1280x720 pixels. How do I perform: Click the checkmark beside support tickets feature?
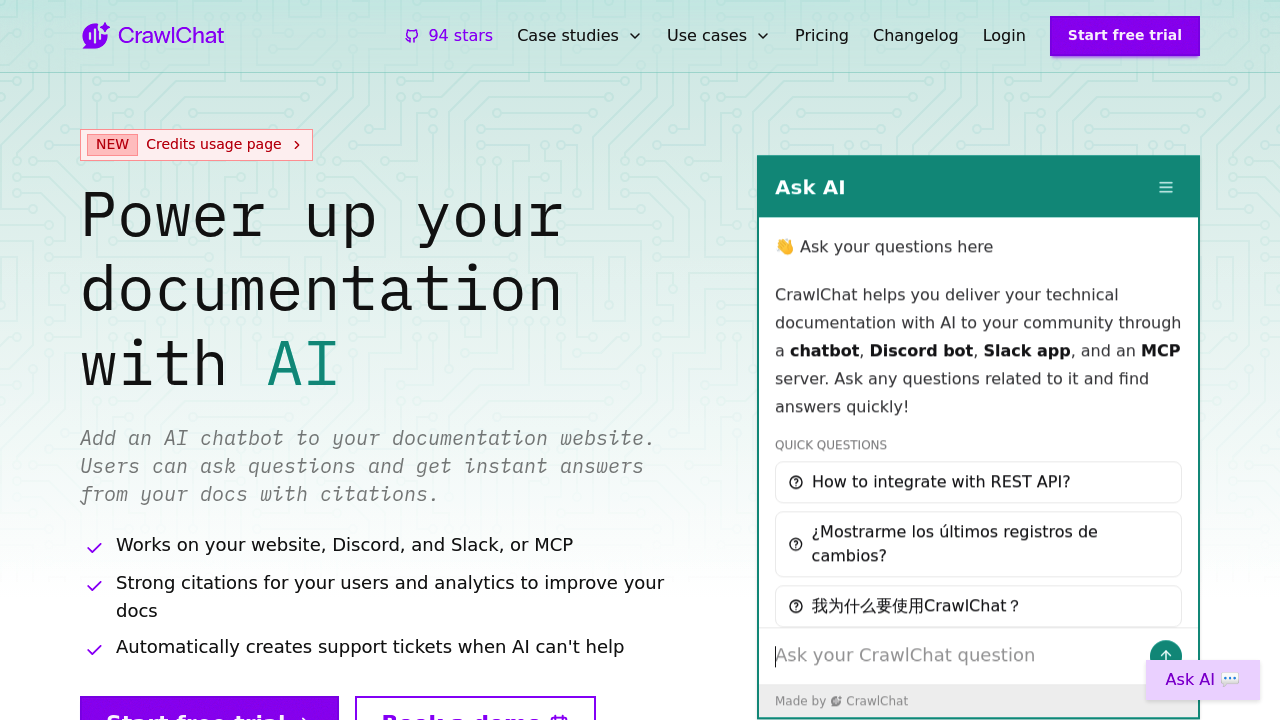tap(93, 649)
